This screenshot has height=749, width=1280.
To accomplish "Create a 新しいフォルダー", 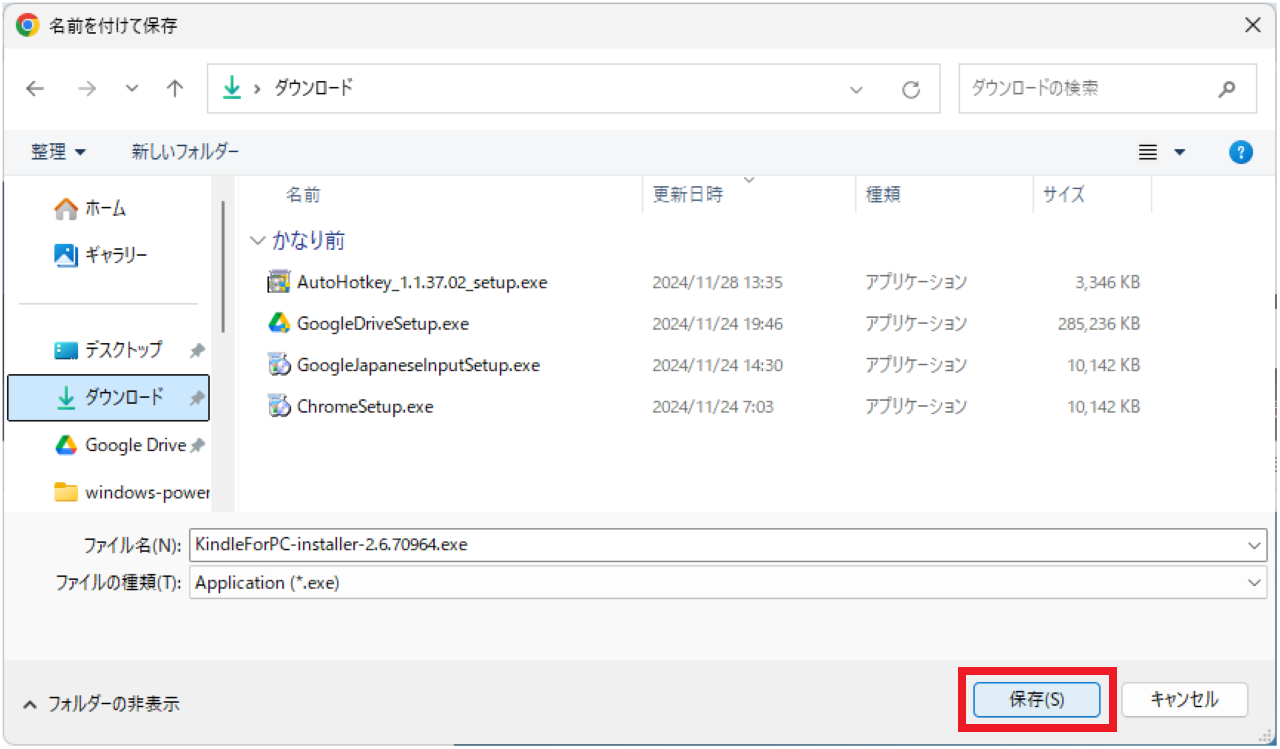I will tap(185, 152).
